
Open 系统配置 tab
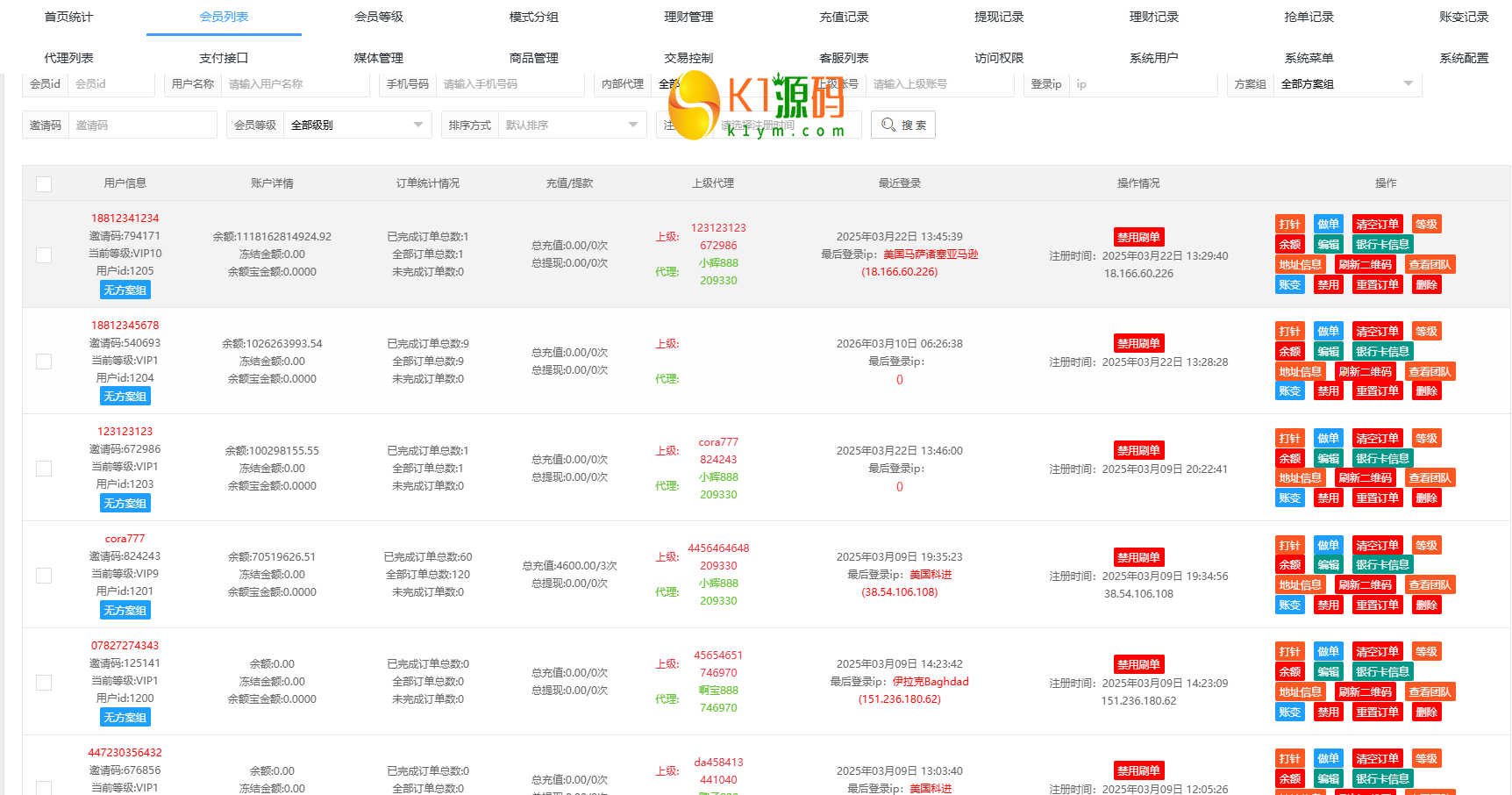[x=1464, y=58]
